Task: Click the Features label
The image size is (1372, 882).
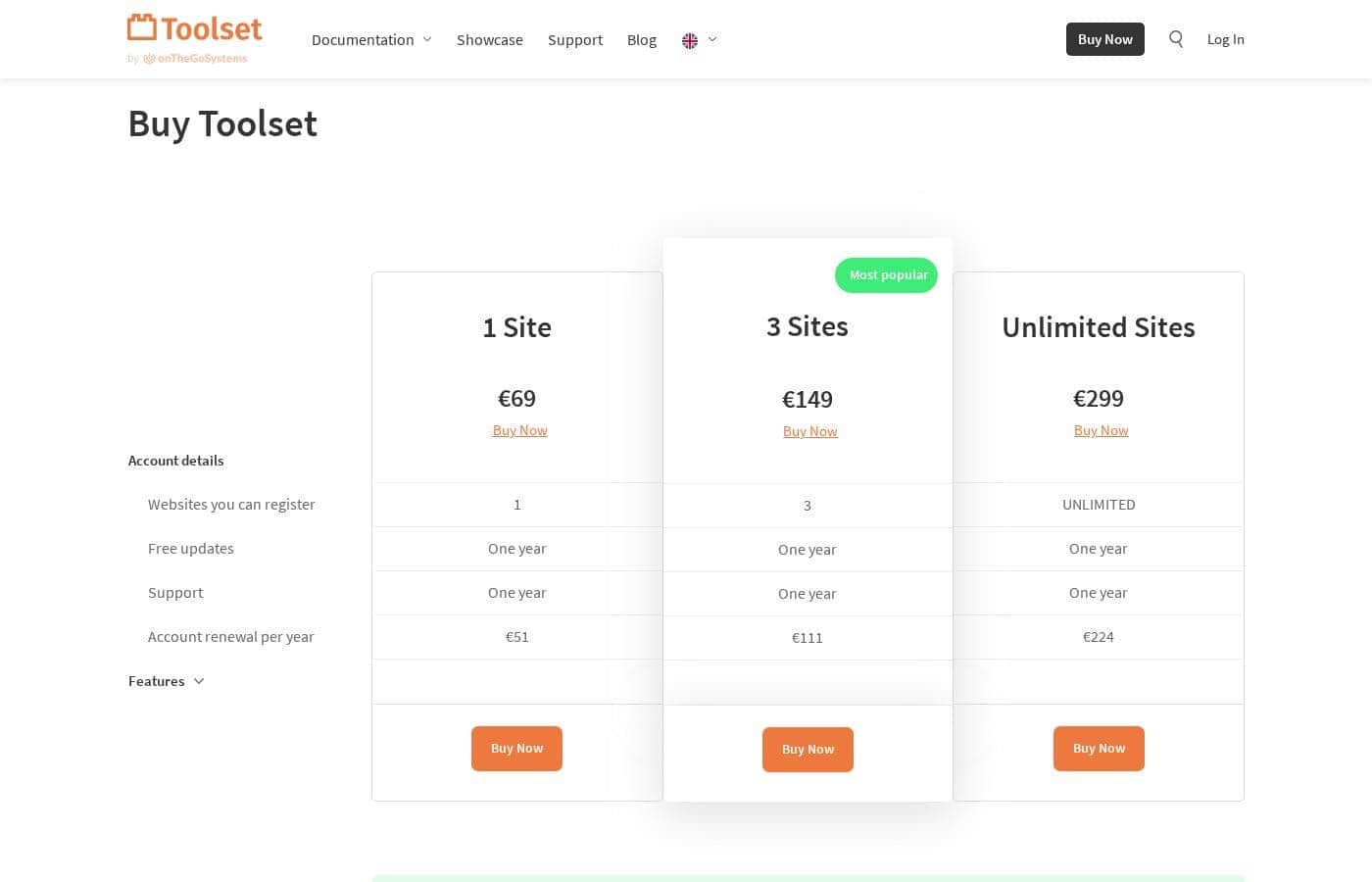Action: pyautogui.click(x=157, y=681)
